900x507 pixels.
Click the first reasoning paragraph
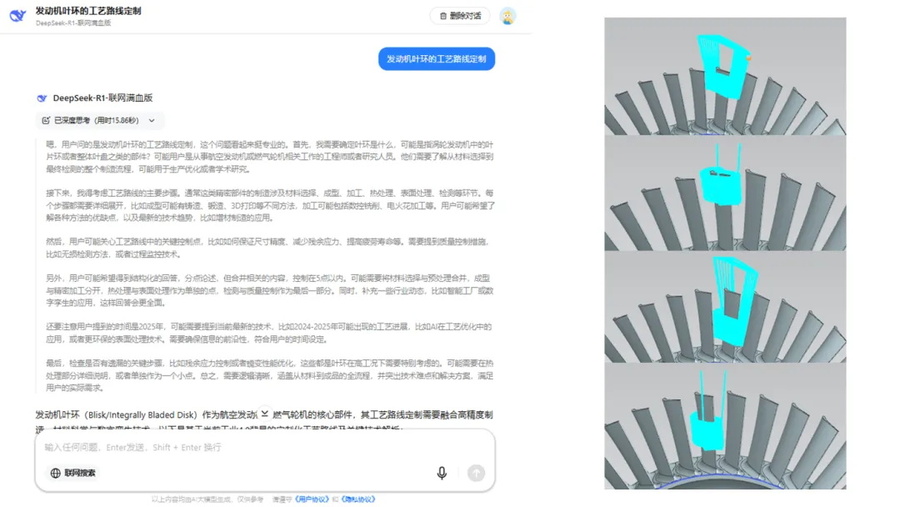[x=270, y=157]
